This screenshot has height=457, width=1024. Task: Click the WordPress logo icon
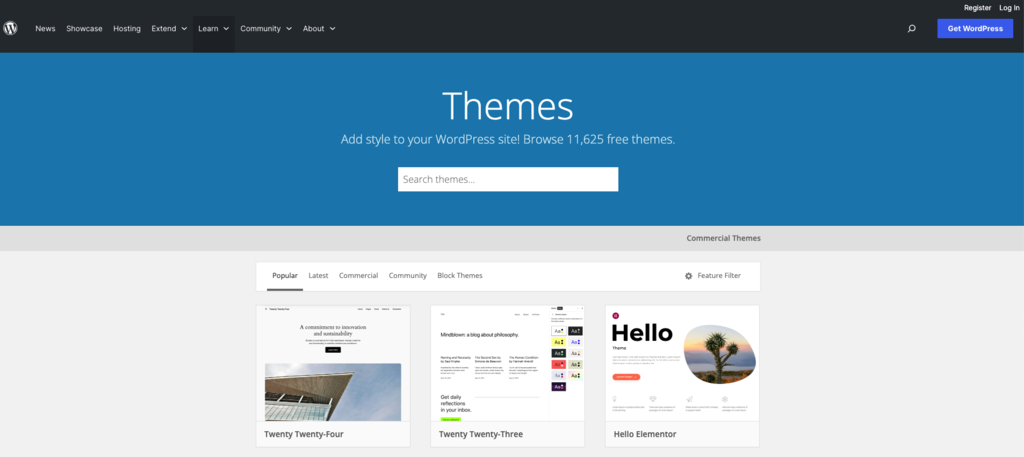pos(10,28)
